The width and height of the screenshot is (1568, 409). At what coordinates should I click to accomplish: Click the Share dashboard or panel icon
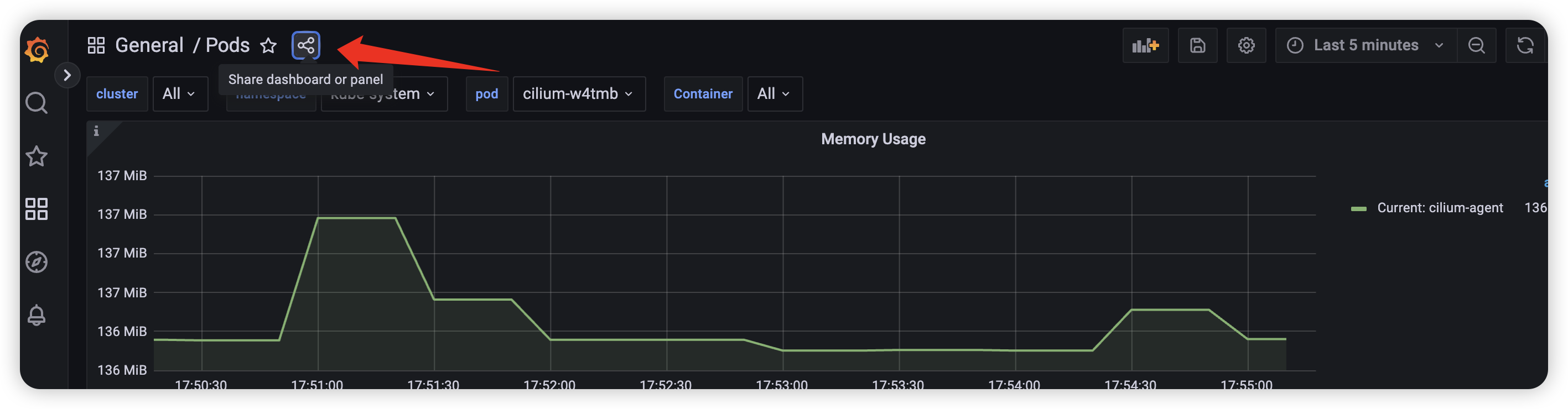[x=306, y=45]
